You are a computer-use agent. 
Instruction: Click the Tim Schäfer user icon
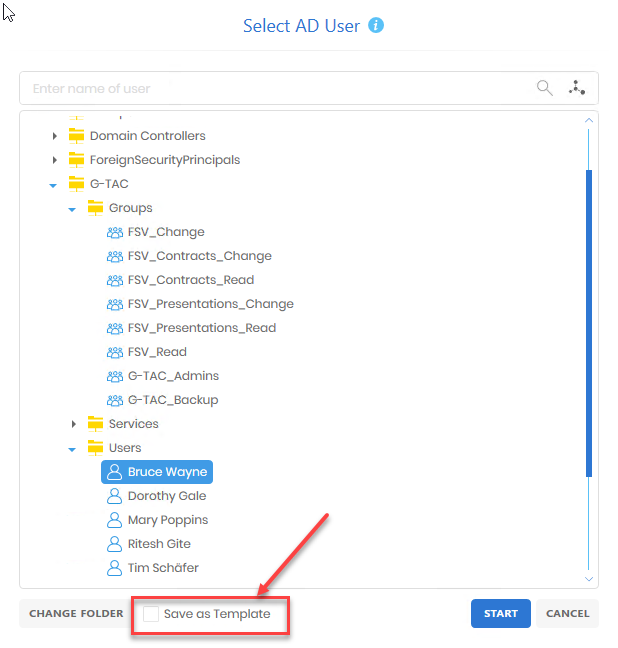115,568
